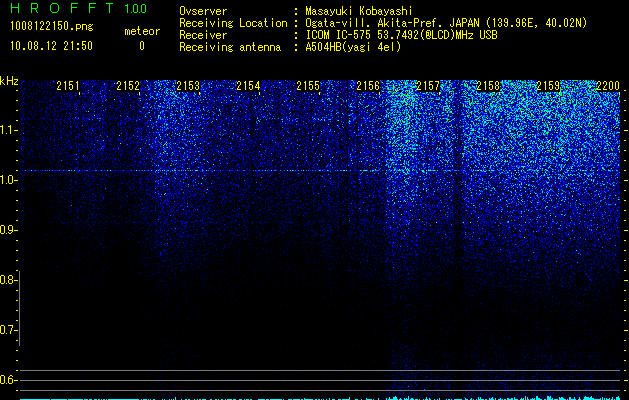The width and height of the screenshot is (629, 400).
Task: Click the version number 1.00
Action: [x=136, y=8]
